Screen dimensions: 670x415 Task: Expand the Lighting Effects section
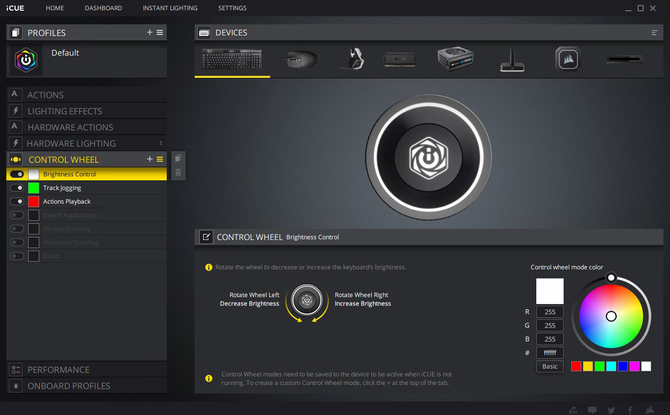click(86, 111)
